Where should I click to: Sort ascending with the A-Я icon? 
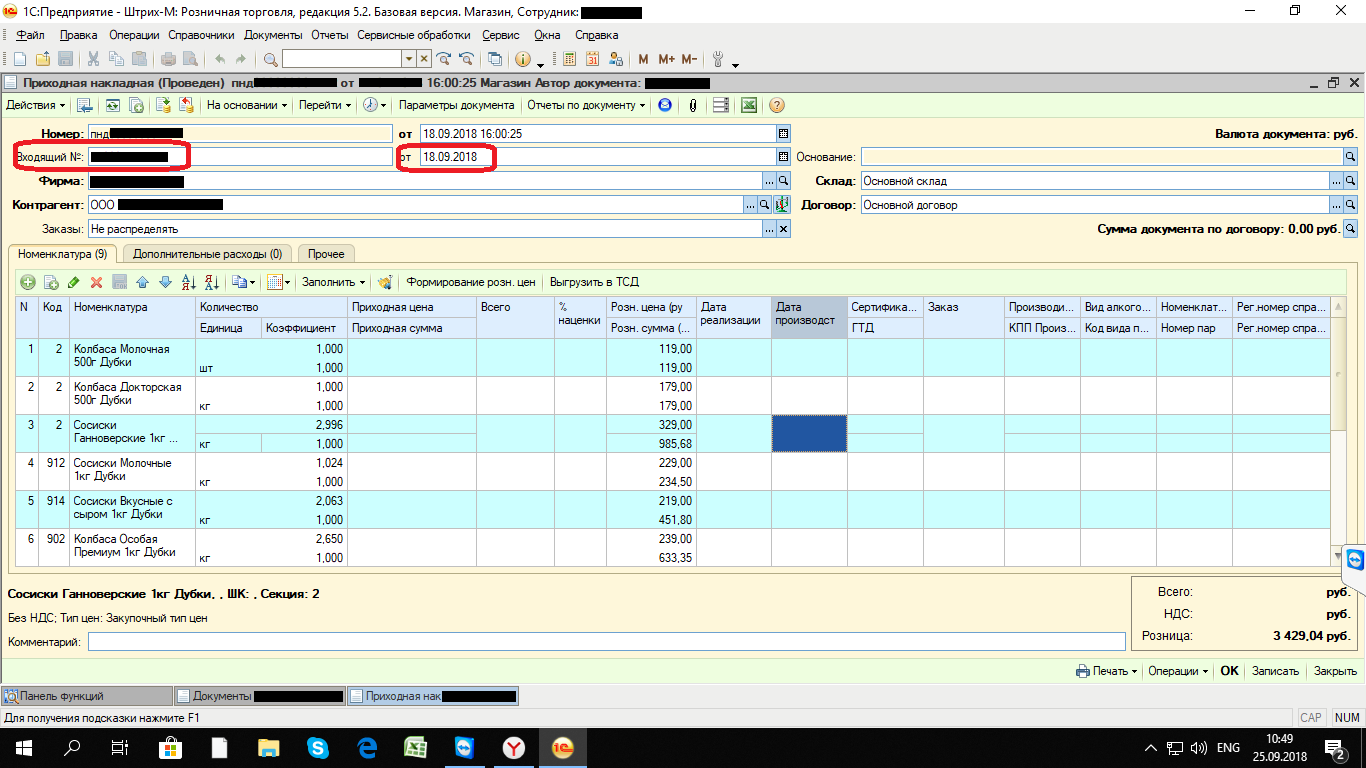tap(188, 283)
